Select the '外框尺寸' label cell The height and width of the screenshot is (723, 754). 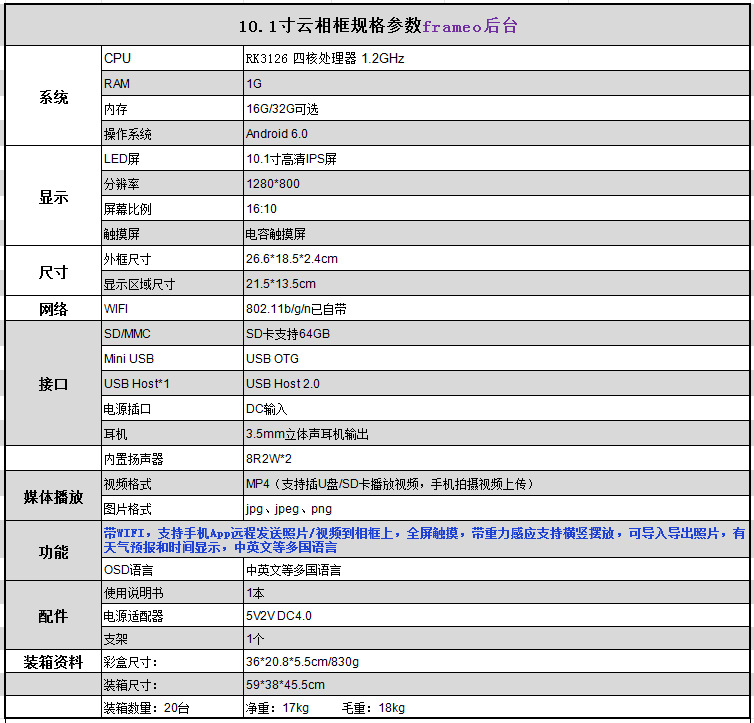172,258
